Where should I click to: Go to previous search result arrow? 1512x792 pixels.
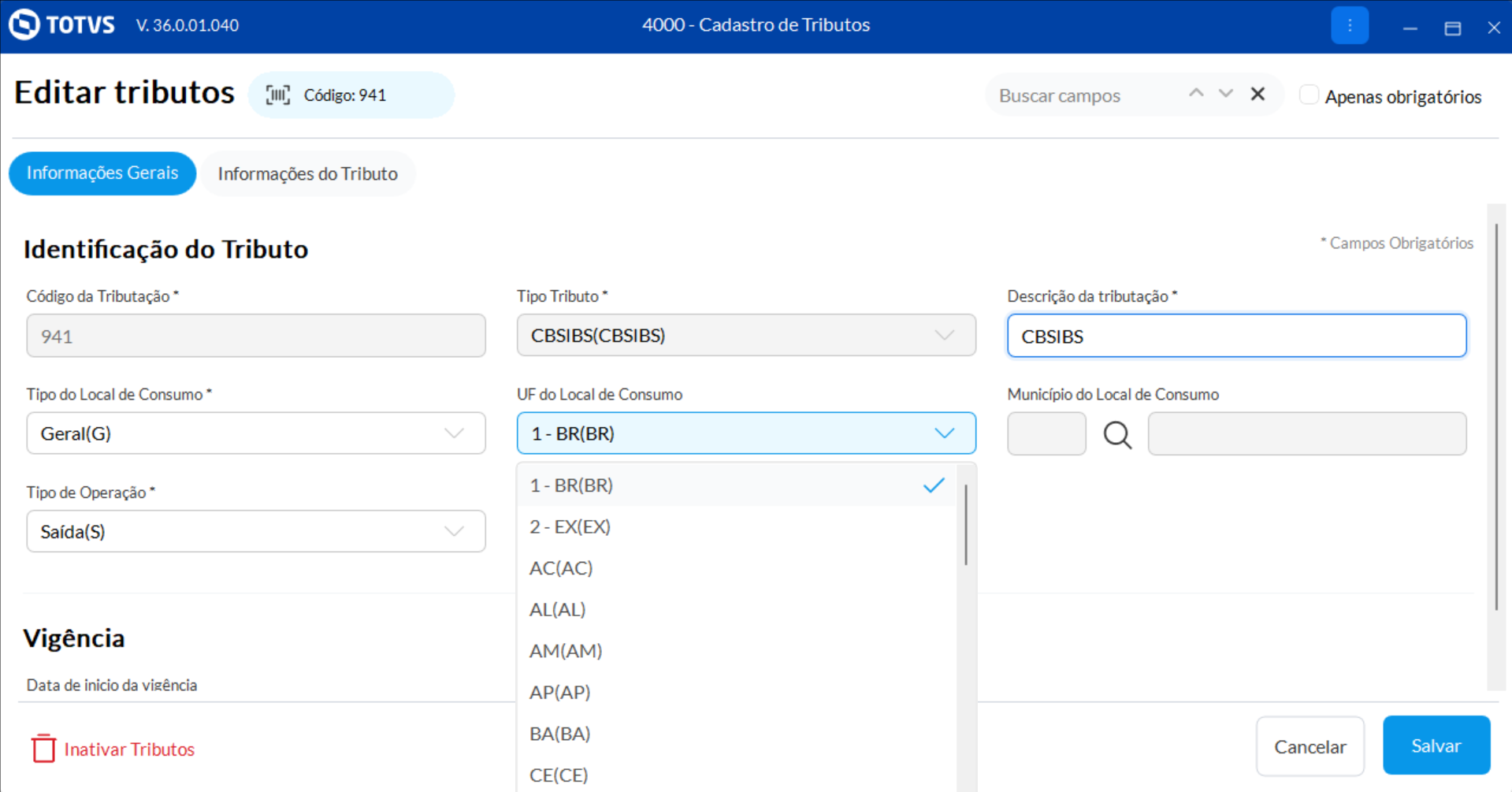pyautogui.click(x=1196, y=94)
